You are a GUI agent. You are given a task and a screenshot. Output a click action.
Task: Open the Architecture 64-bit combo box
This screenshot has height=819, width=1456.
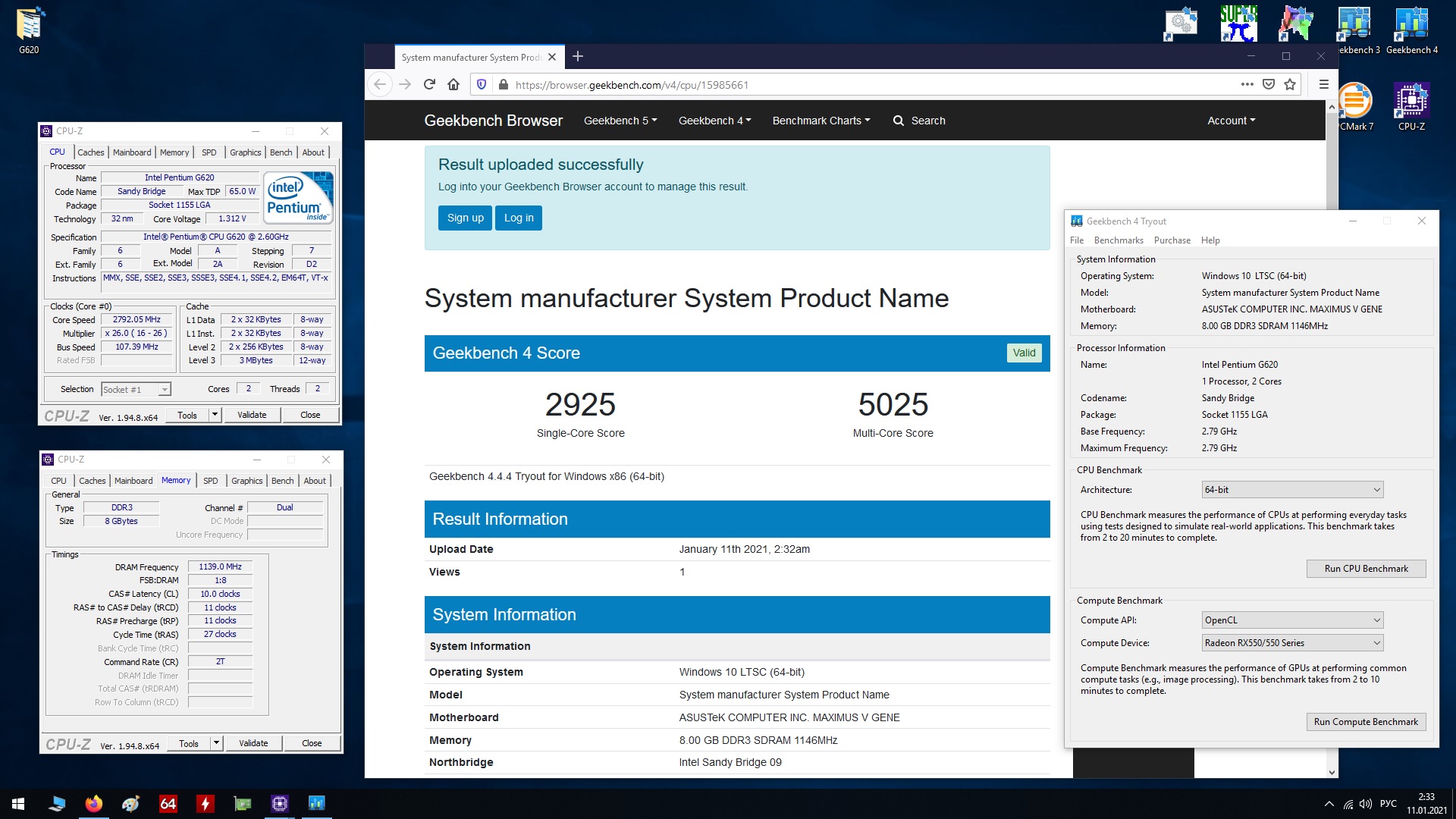pyautogui.click(x=1292, y=490)
